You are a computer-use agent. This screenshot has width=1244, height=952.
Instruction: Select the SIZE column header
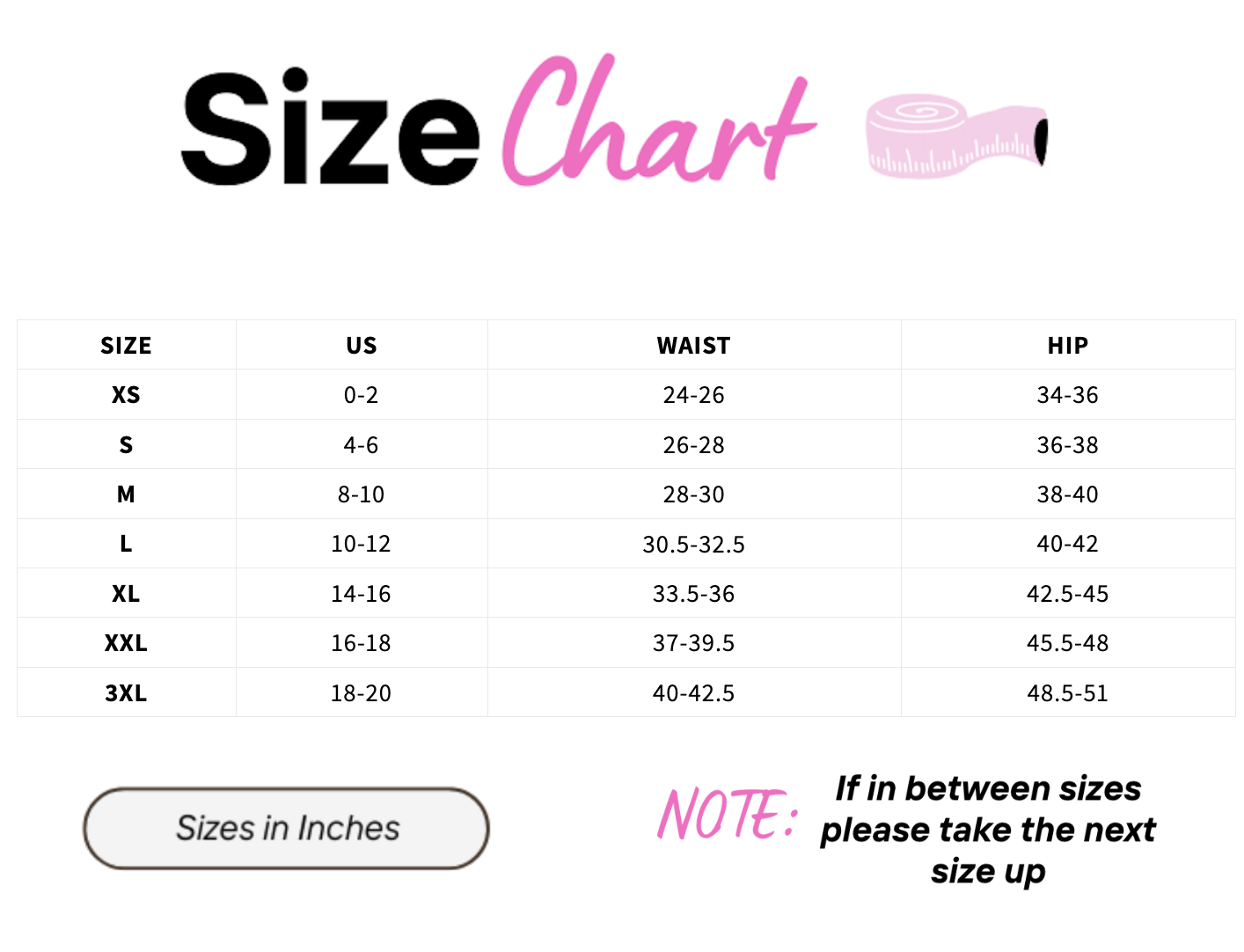(x=126, y=346)
